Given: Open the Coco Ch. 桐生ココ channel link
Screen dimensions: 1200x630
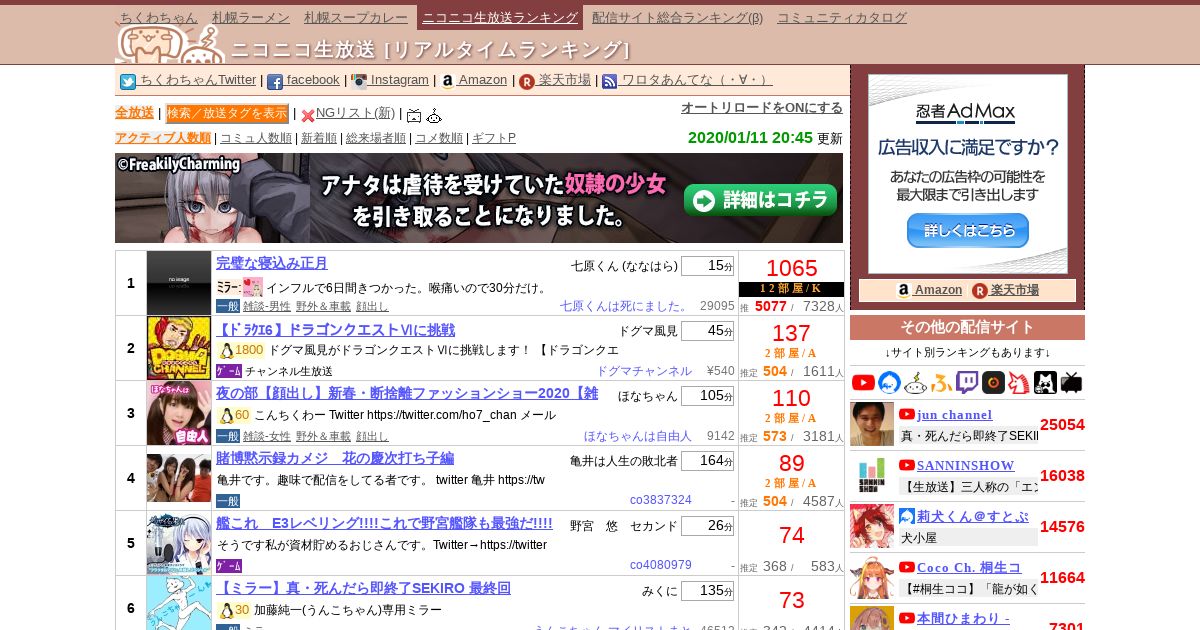Looking at the screenshot, I should [x=969, y=567].
